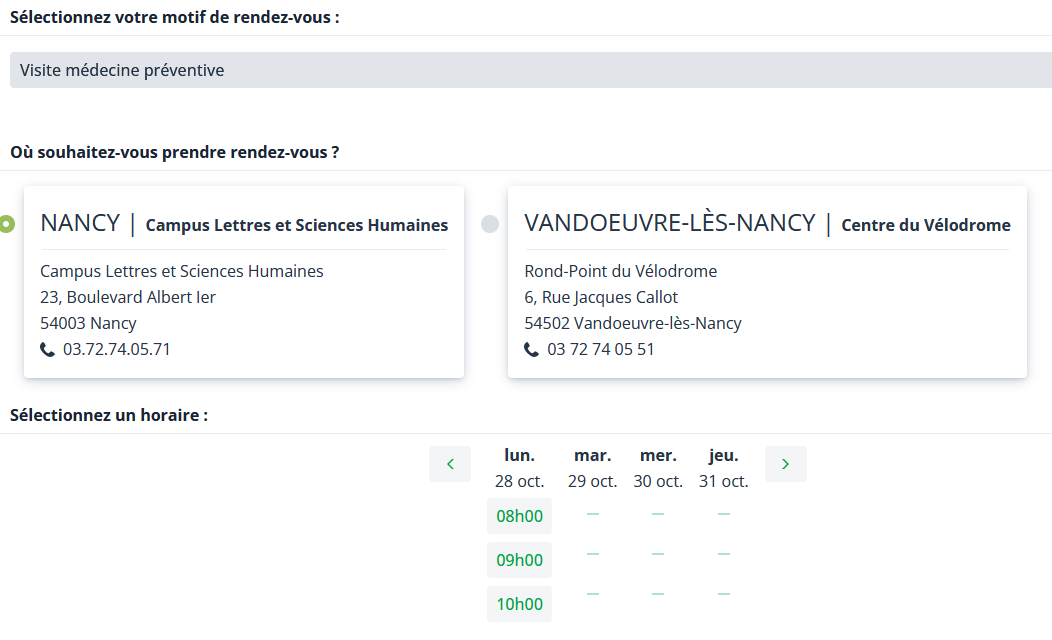The height and width of the screenshot is (640, 1052).
Task: Advance to next week with right chevron
Action: (x=785, y=464)
